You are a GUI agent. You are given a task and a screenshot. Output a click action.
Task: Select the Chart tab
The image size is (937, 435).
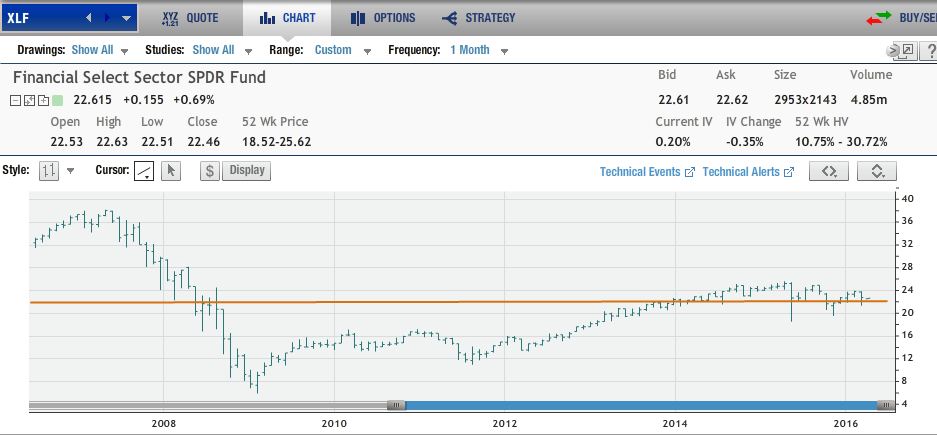click(x=287, y=18)
